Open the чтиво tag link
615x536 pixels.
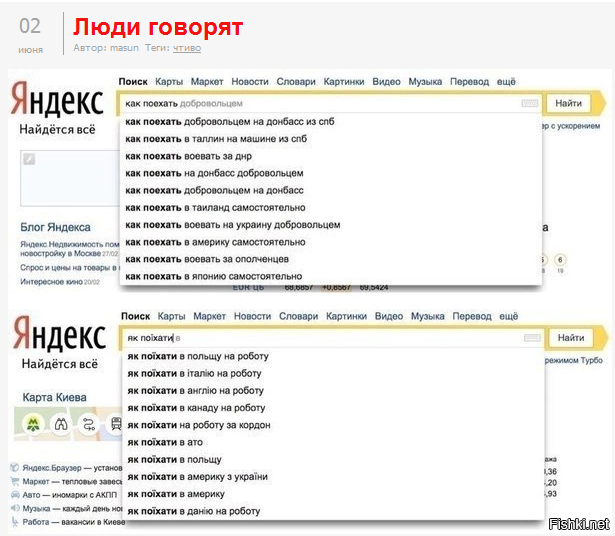point(187,48)
